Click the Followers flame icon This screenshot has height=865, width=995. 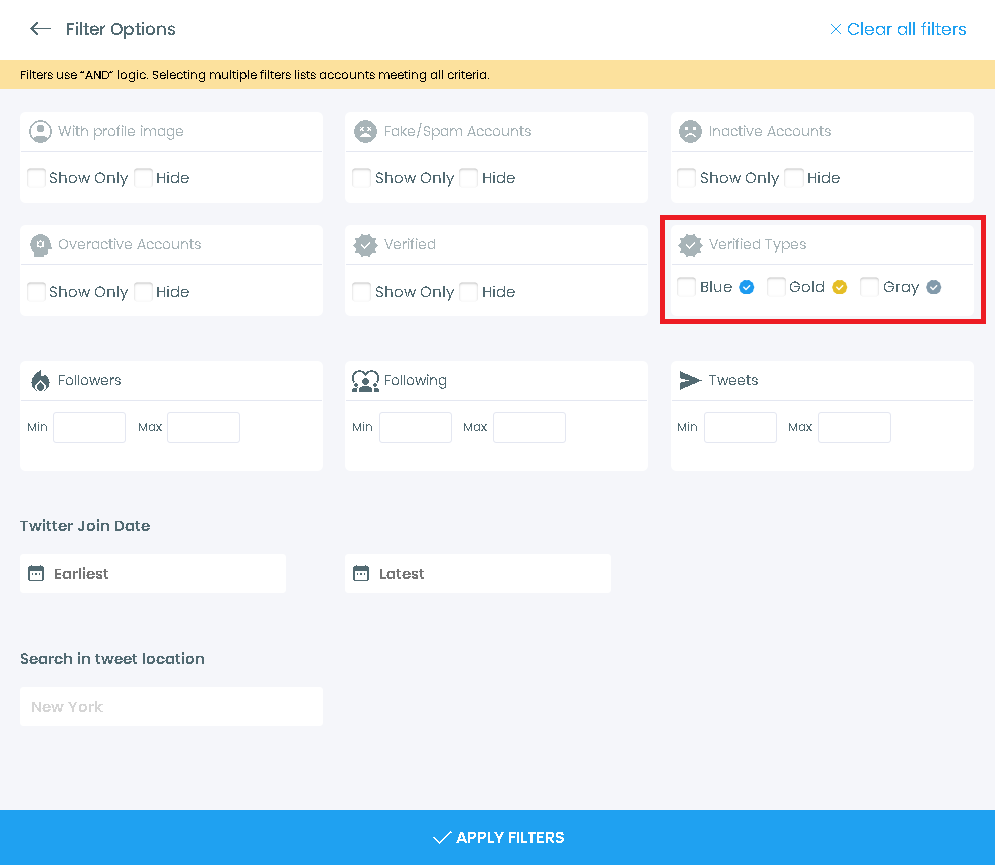(x=40, y=381)
